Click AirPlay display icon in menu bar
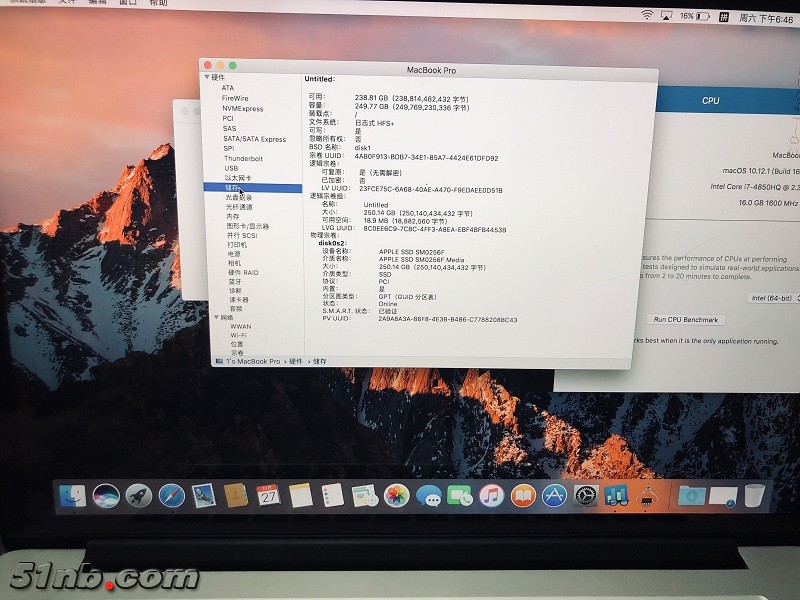 [666, 16]
